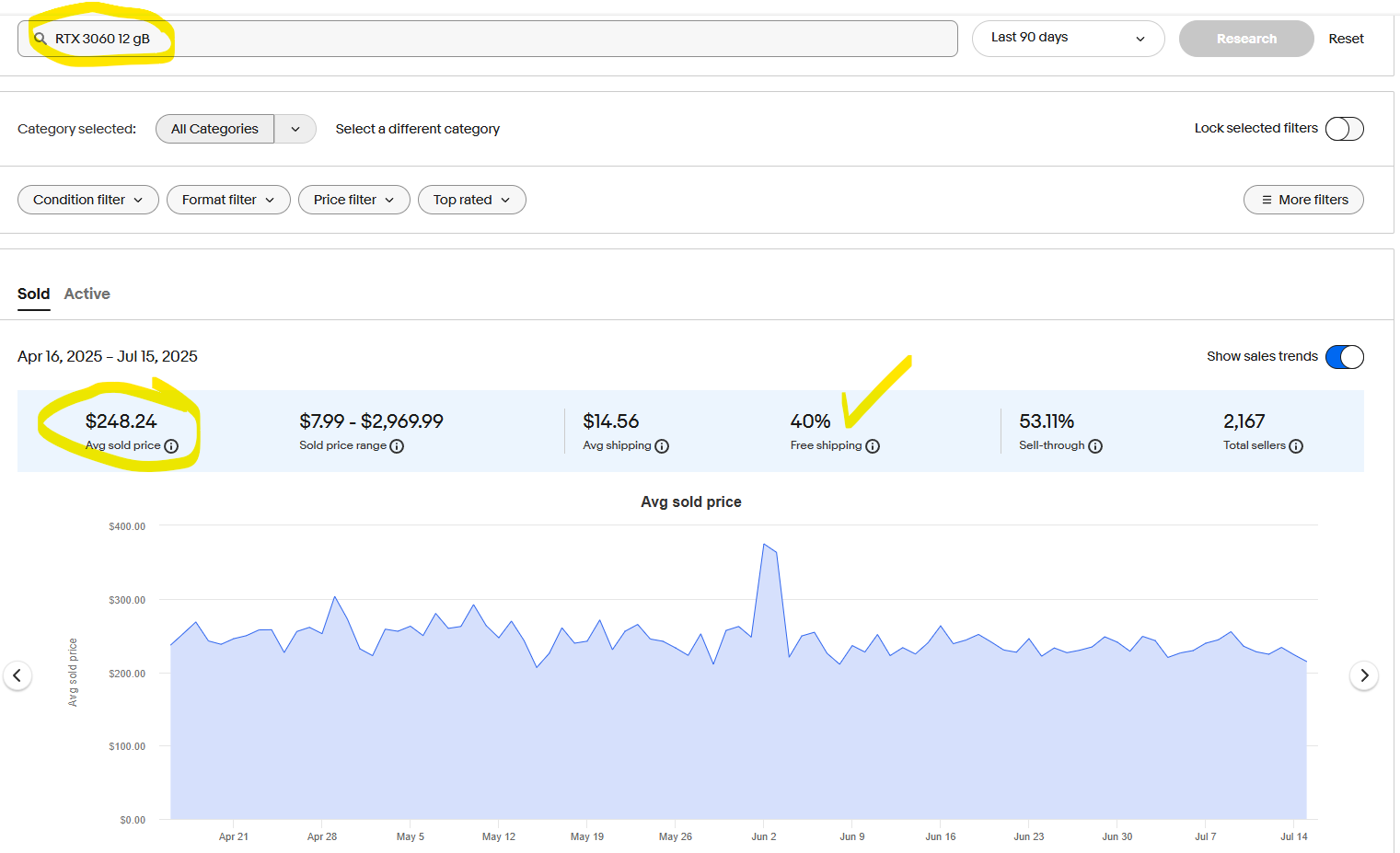Open the Price filter dropdown

(x=354, y=200)
